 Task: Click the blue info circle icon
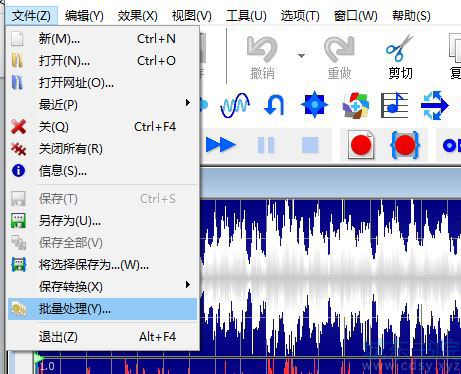click(18, 171)
